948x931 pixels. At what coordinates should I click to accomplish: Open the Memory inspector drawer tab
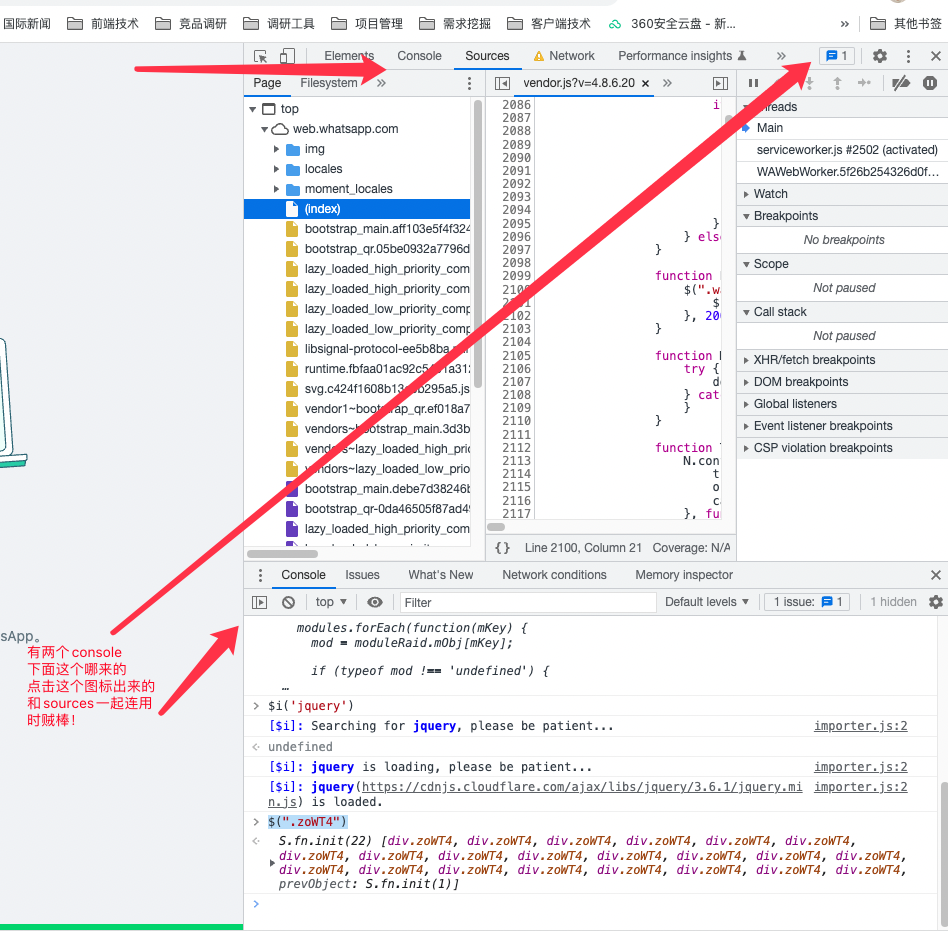coord(684,575)
